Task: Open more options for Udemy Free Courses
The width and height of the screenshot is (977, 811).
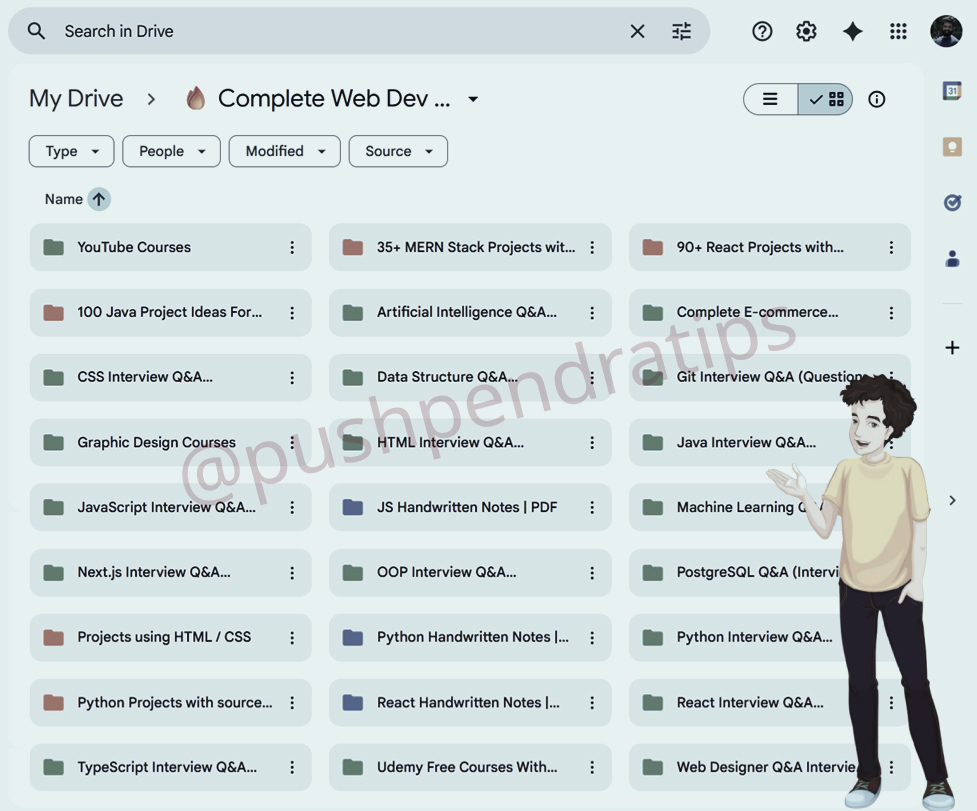Action: pyautogui.click(x=592, y=767)
